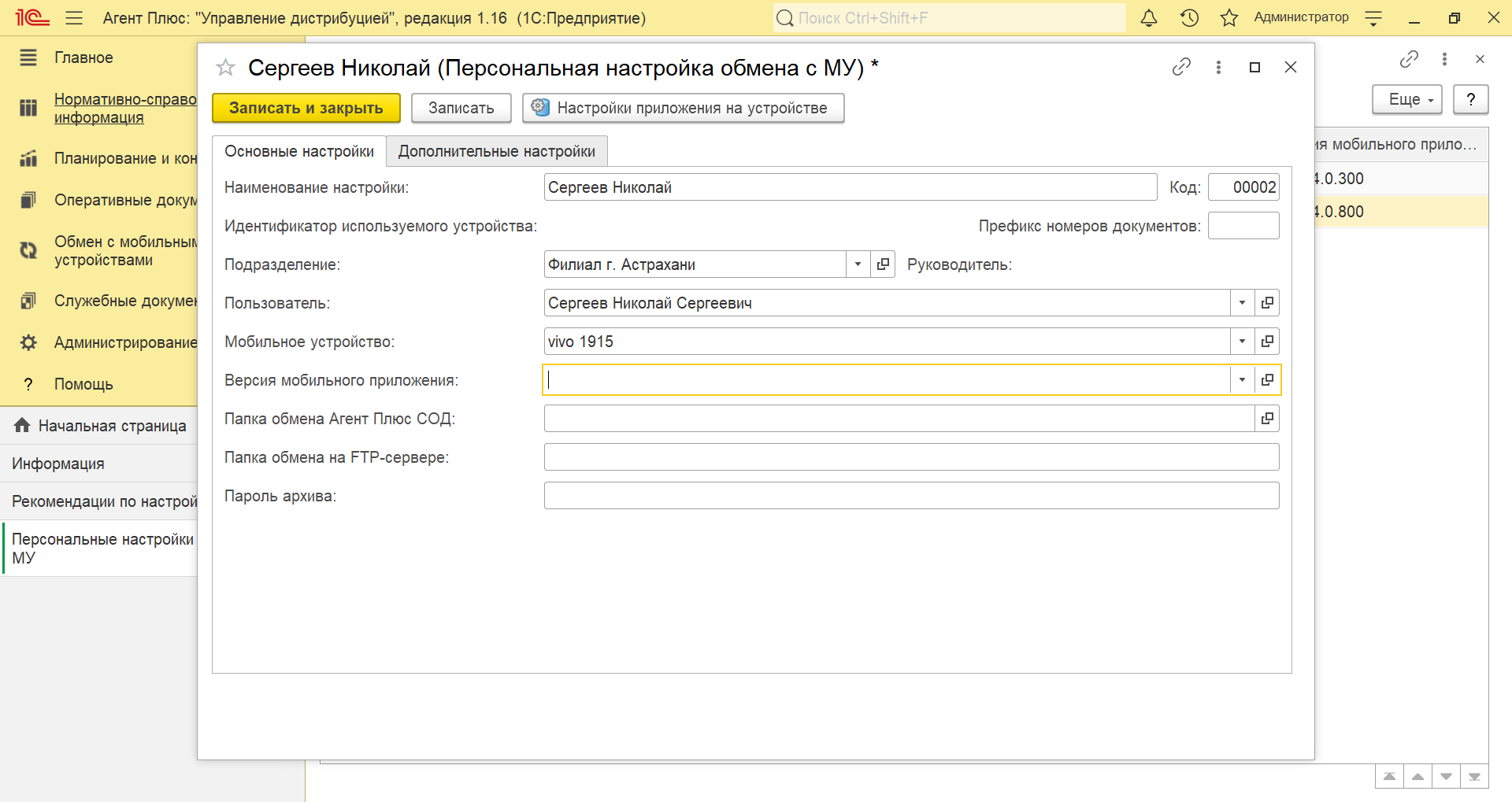The width and height of the screenshot is (1512, 802).
Task: Expand Пользователь dropdown arrow
Action: click(x=1242, y=303)
